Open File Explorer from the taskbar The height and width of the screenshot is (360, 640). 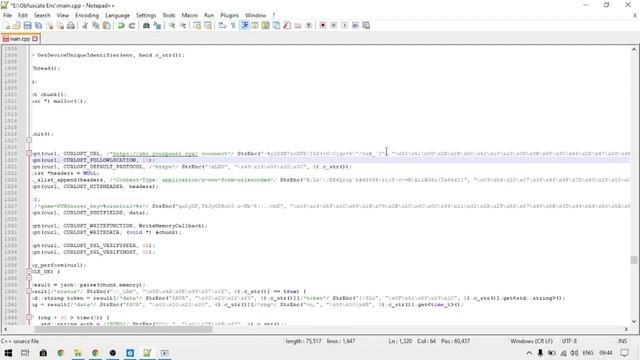coord(78,353)
